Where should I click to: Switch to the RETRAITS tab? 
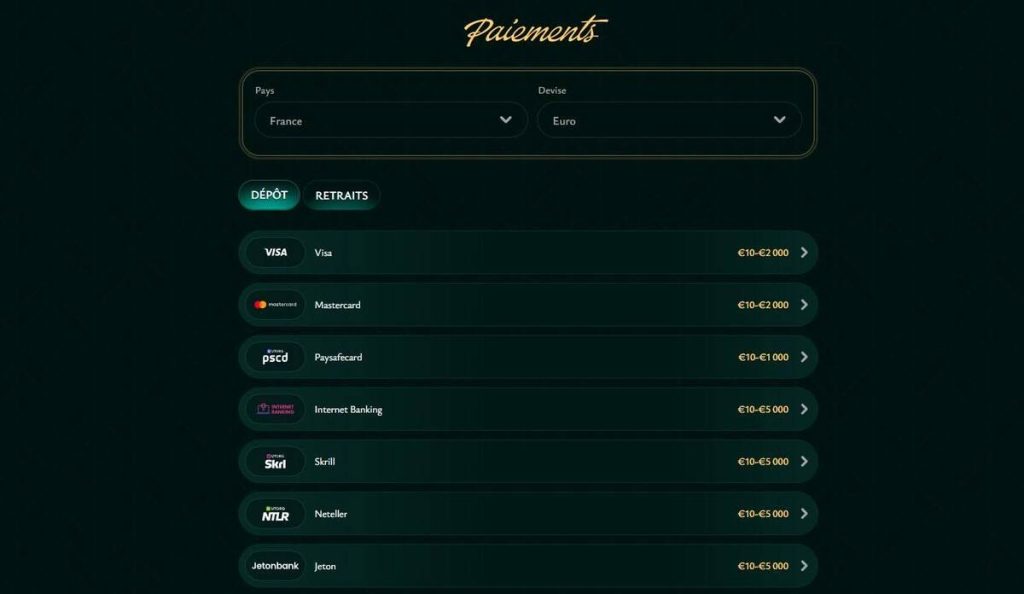(341, 195)
